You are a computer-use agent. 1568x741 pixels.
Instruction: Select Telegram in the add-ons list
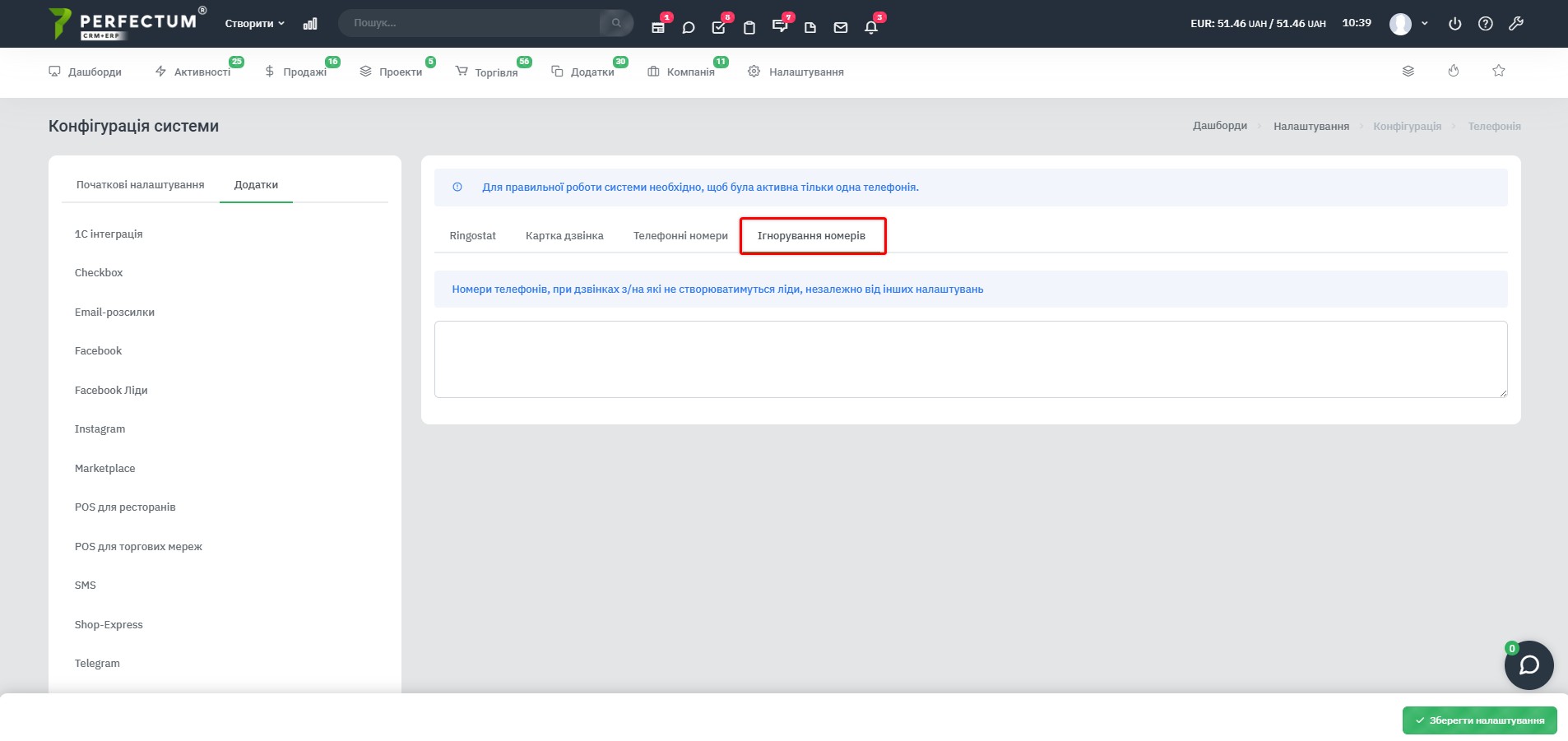[97, 664]
